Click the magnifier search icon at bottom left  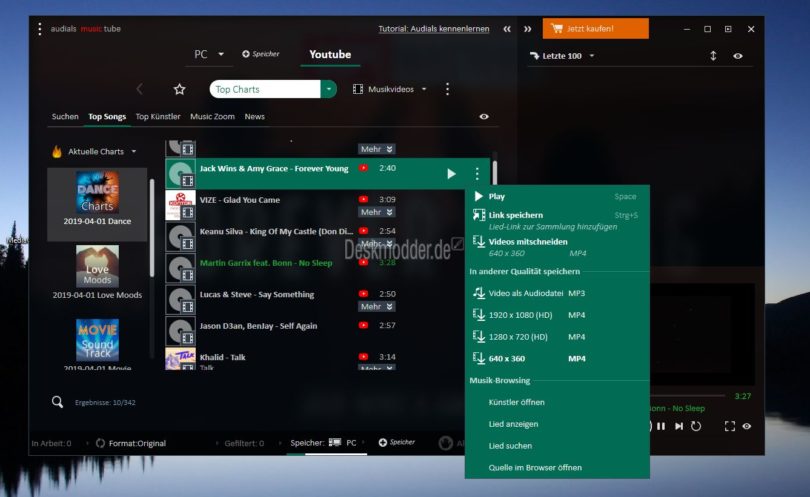coord(57,402)
